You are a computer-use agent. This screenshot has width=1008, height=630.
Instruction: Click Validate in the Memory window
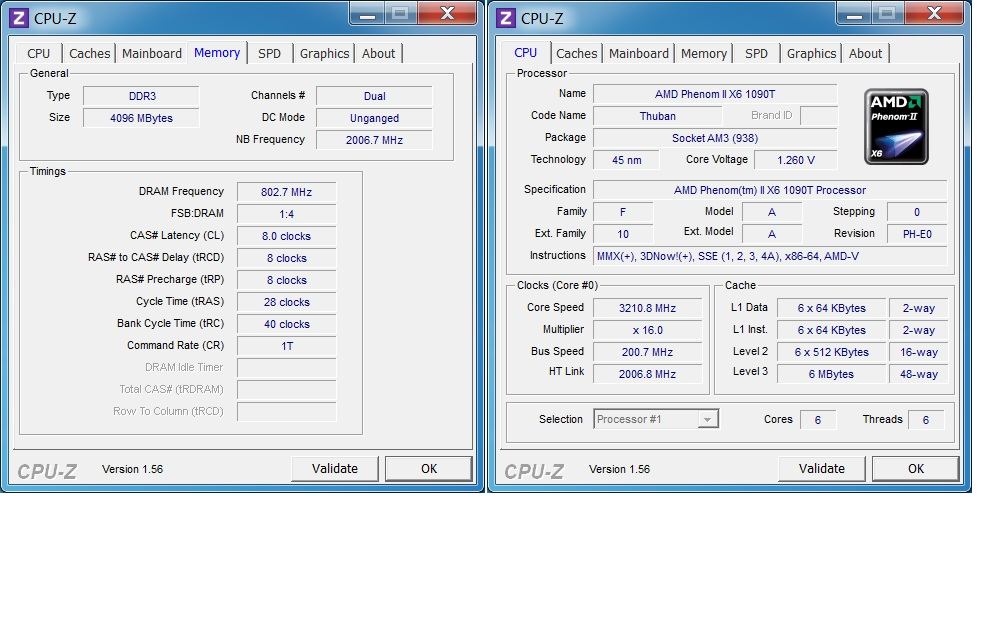click(x=335, y=469)
